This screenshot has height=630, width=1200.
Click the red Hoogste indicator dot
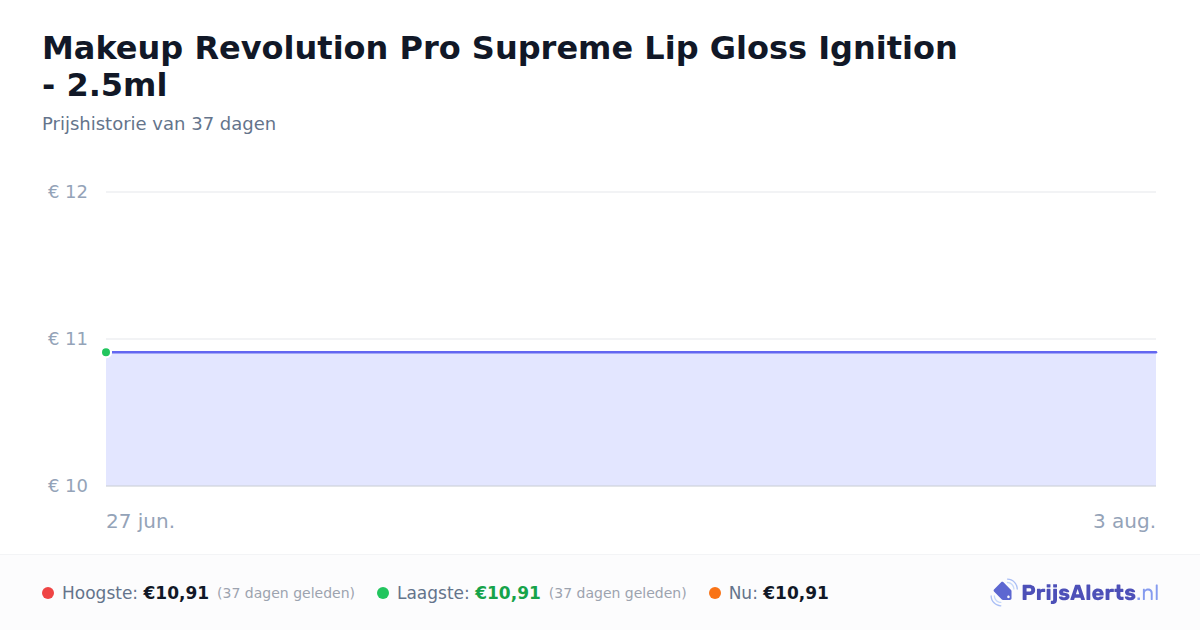(48, 593)
